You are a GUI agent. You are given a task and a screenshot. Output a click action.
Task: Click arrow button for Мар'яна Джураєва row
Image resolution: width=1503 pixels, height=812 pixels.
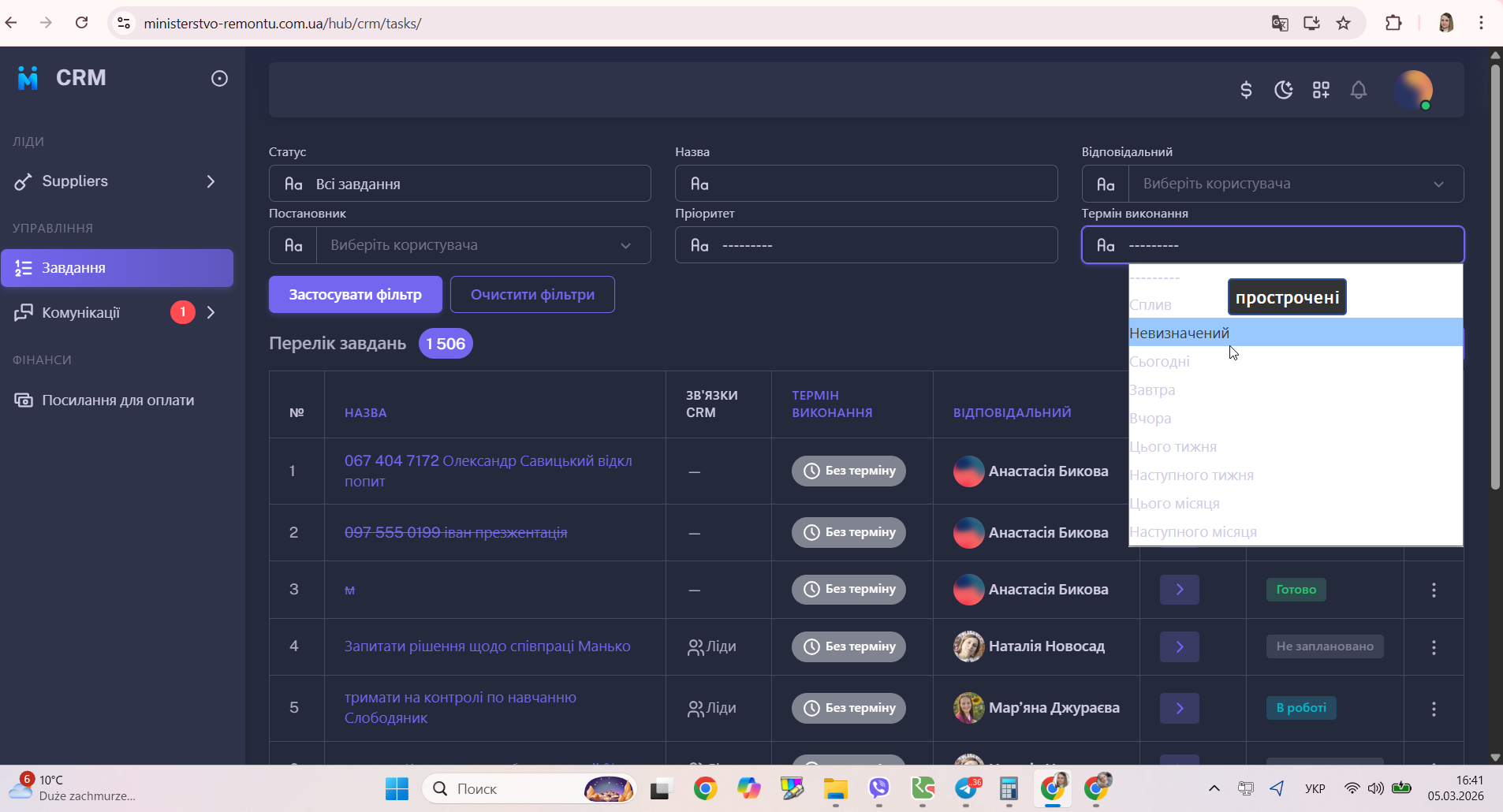click(1180, 708)
